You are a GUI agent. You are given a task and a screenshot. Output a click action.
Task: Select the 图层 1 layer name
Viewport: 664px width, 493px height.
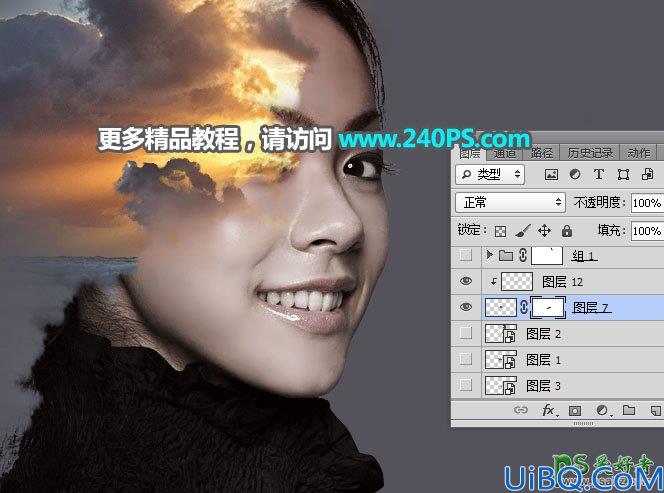543,360
